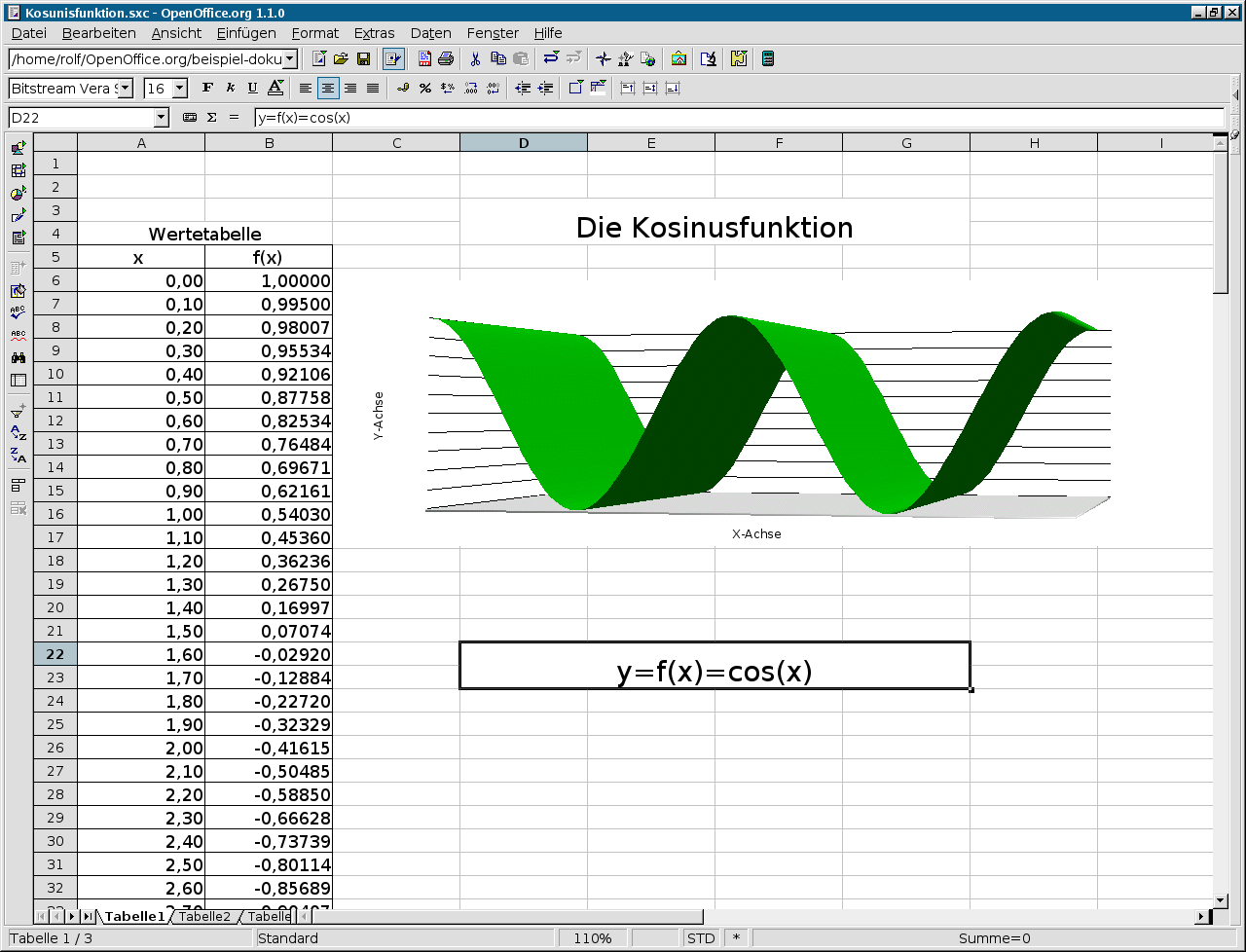Click the Sum sigma icon

(211, 118)
